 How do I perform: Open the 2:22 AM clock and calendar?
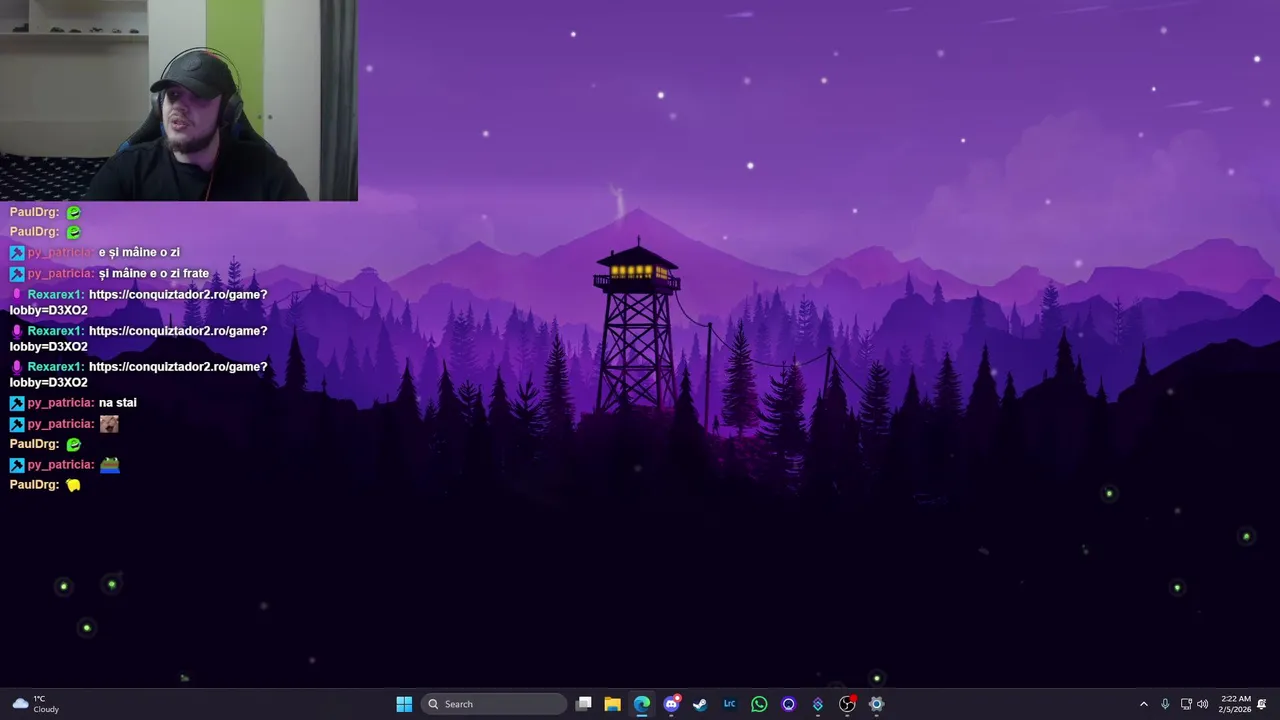[x=1234, y=704]
